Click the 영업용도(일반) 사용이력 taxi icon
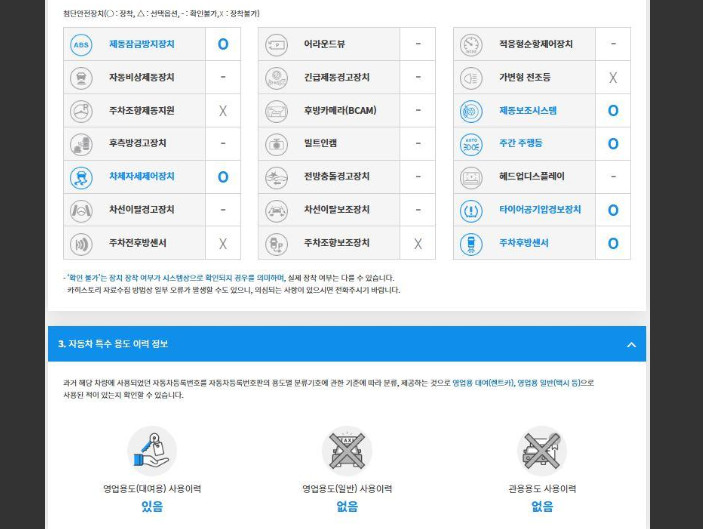The image size is (703, 529). (x=347, y=451)
